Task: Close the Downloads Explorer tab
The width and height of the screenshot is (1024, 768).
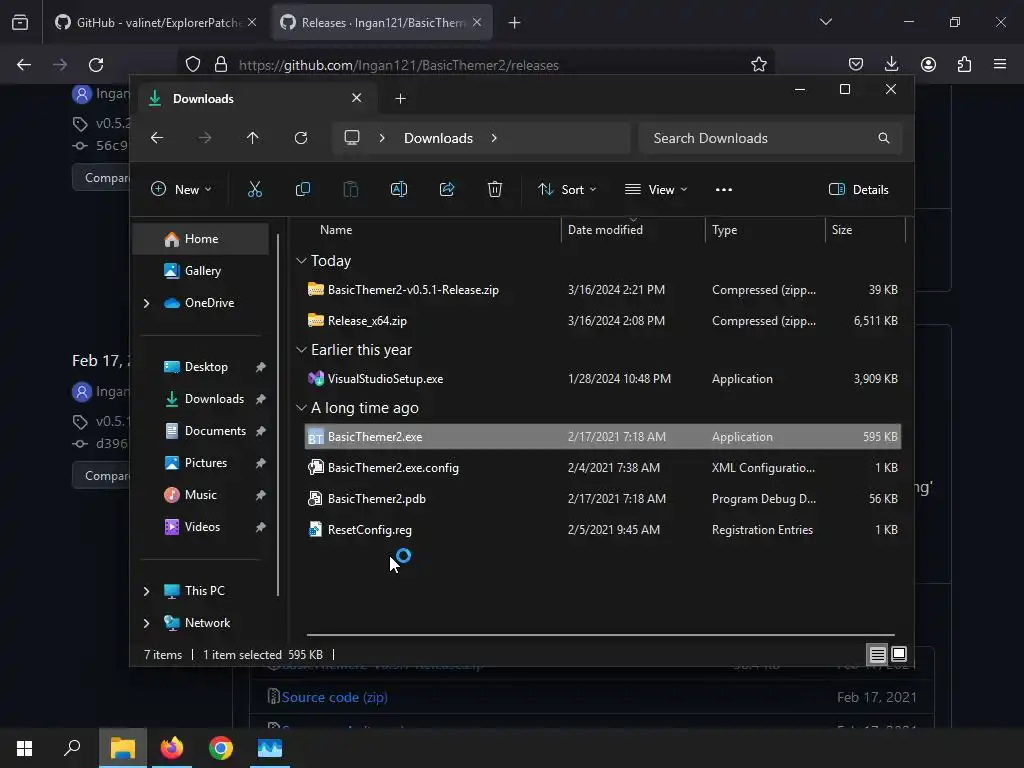Action: coord(357,98)
